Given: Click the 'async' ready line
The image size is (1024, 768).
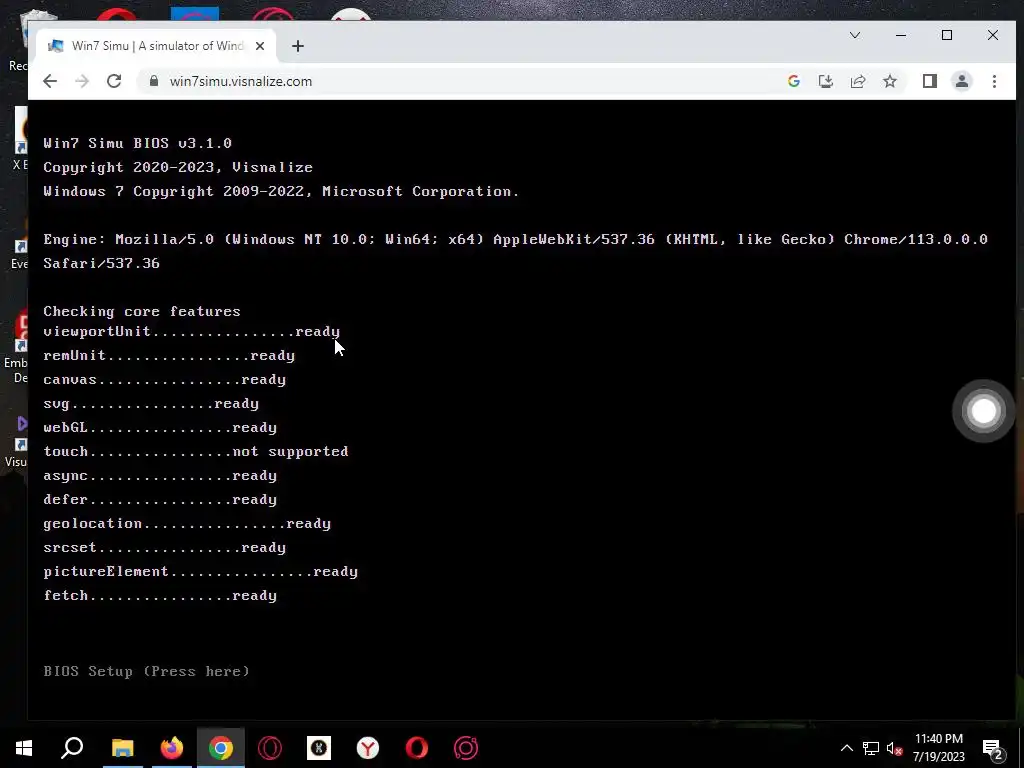Looking at the screenshot, I should pos(160,475).
